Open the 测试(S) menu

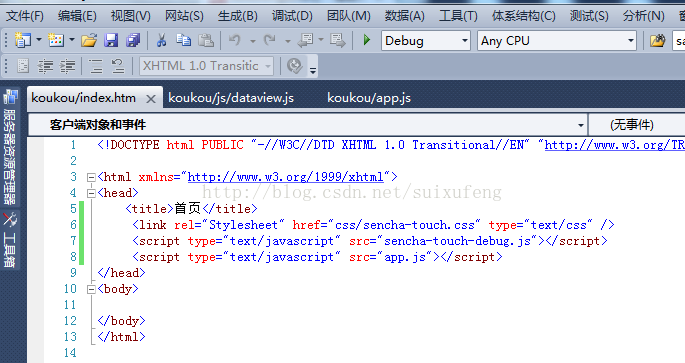tap(589, 16)
